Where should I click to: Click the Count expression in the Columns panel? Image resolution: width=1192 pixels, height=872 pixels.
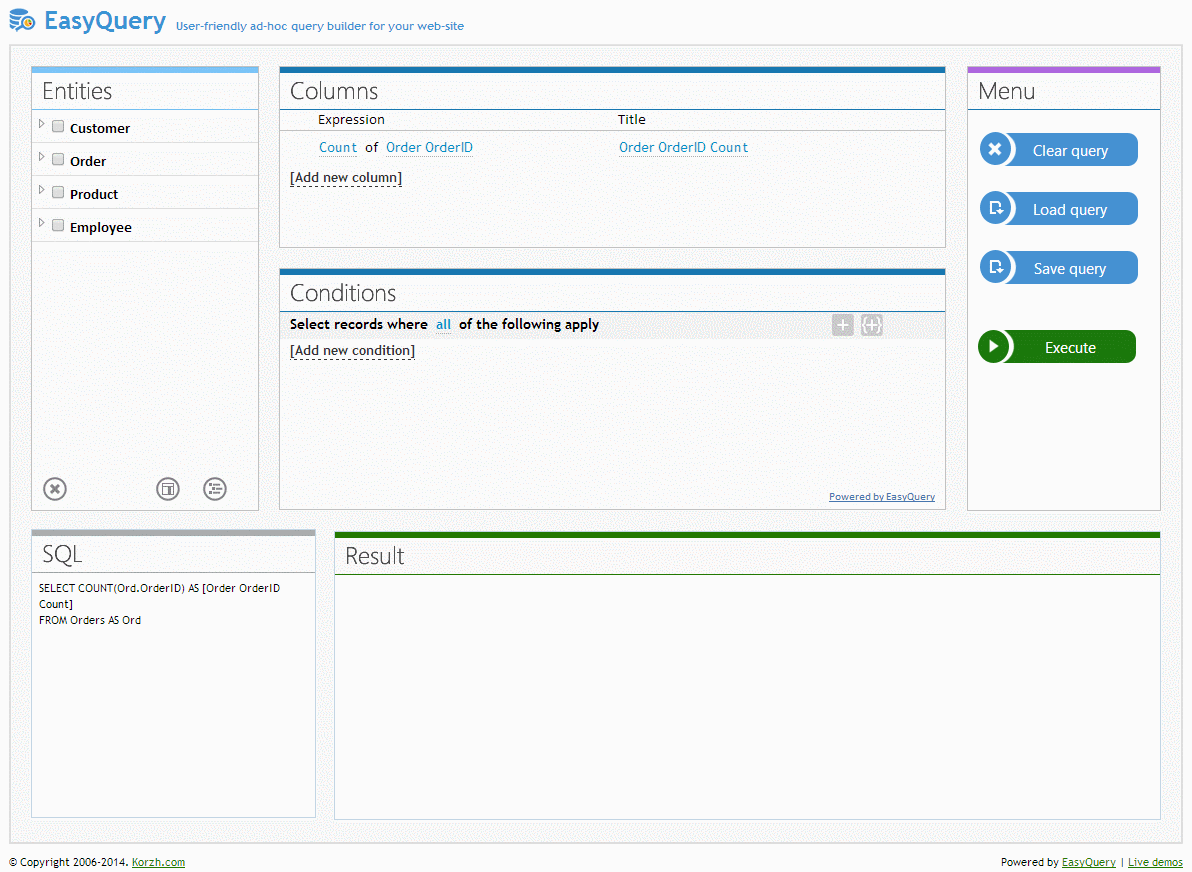point(338,147)
